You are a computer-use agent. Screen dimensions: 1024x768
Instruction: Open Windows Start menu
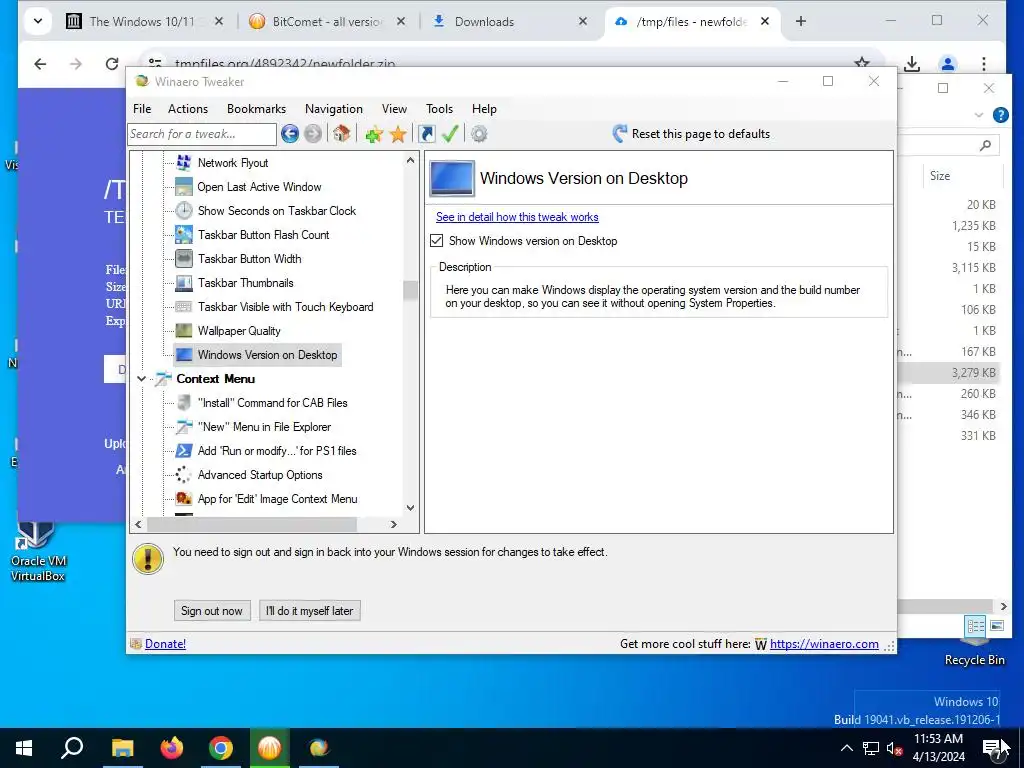[24, 748]
